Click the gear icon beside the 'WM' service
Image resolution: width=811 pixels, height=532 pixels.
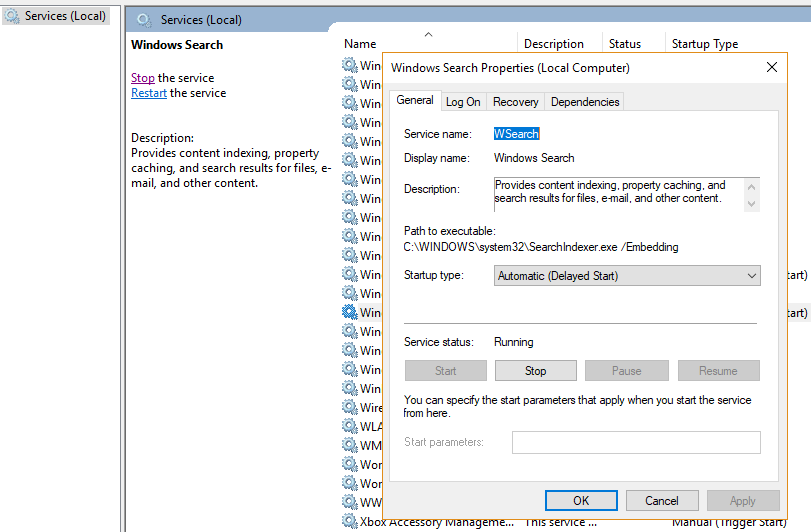coord(350,445)
